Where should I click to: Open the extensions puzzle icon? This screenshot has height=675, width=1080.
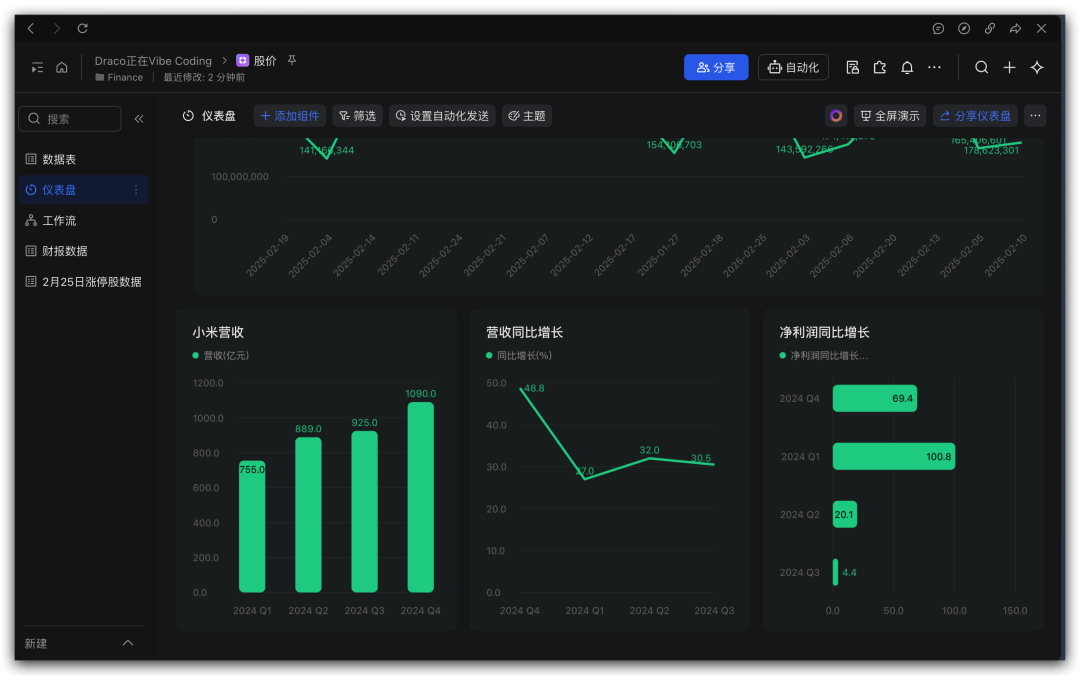[x=880, y=68]
